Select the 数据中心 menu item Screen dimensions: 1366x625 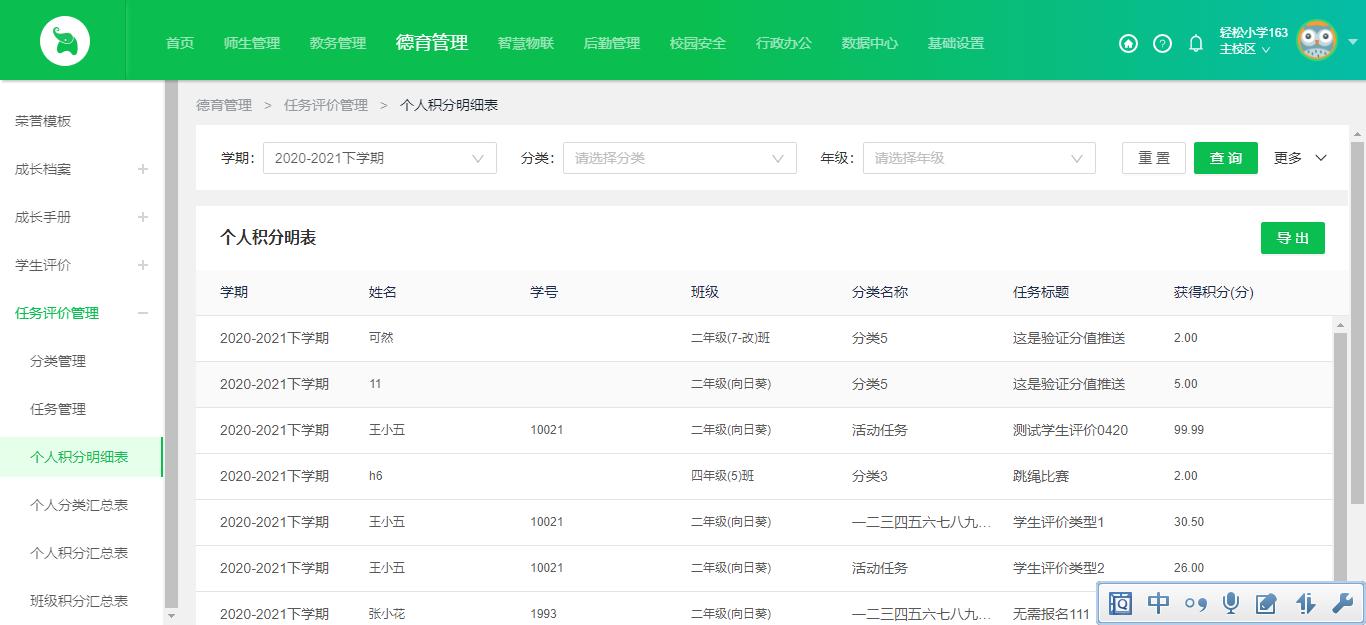870,43
